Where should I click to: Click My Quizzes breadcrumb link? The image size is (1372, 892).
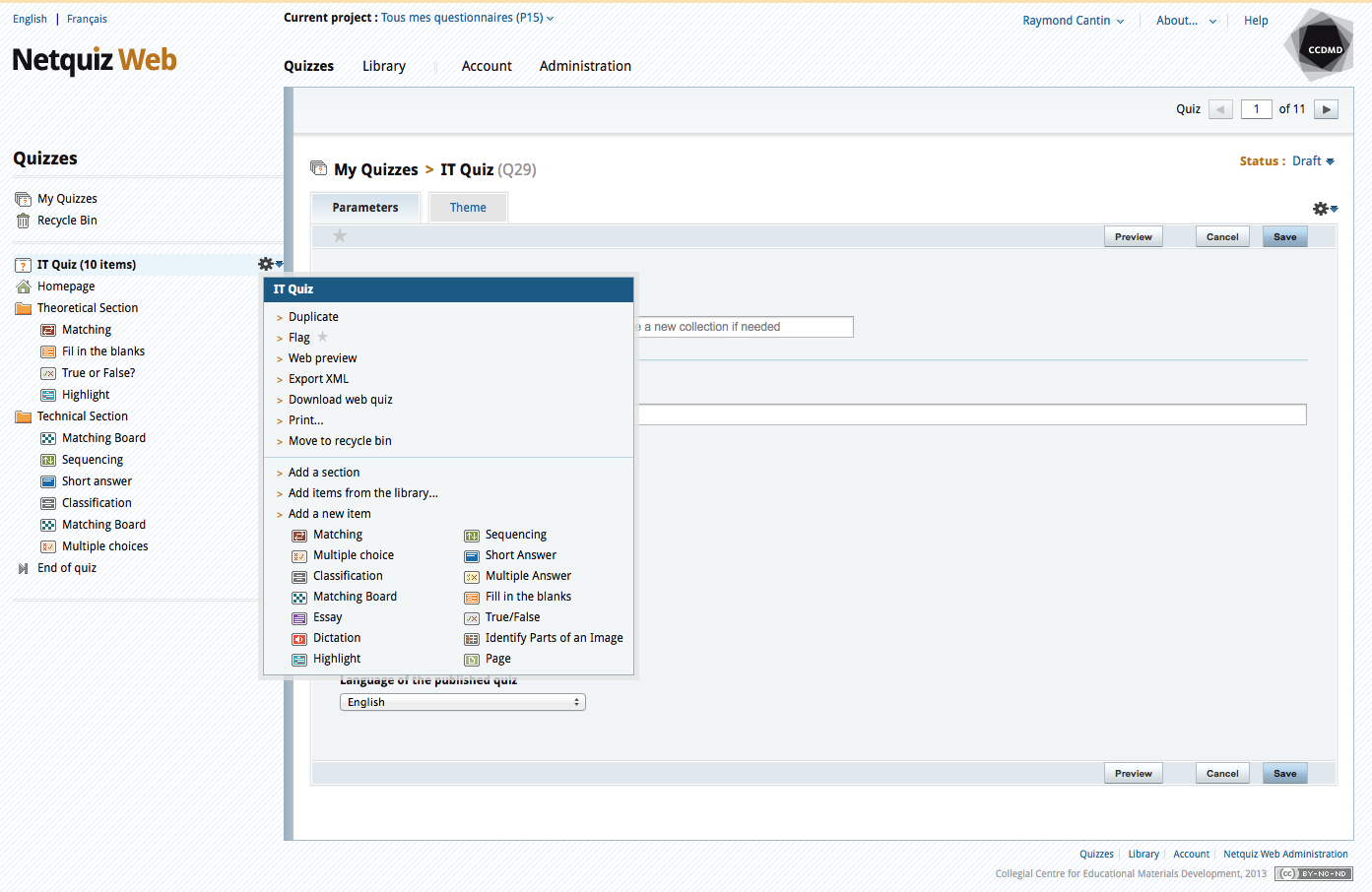coord(376,169)
